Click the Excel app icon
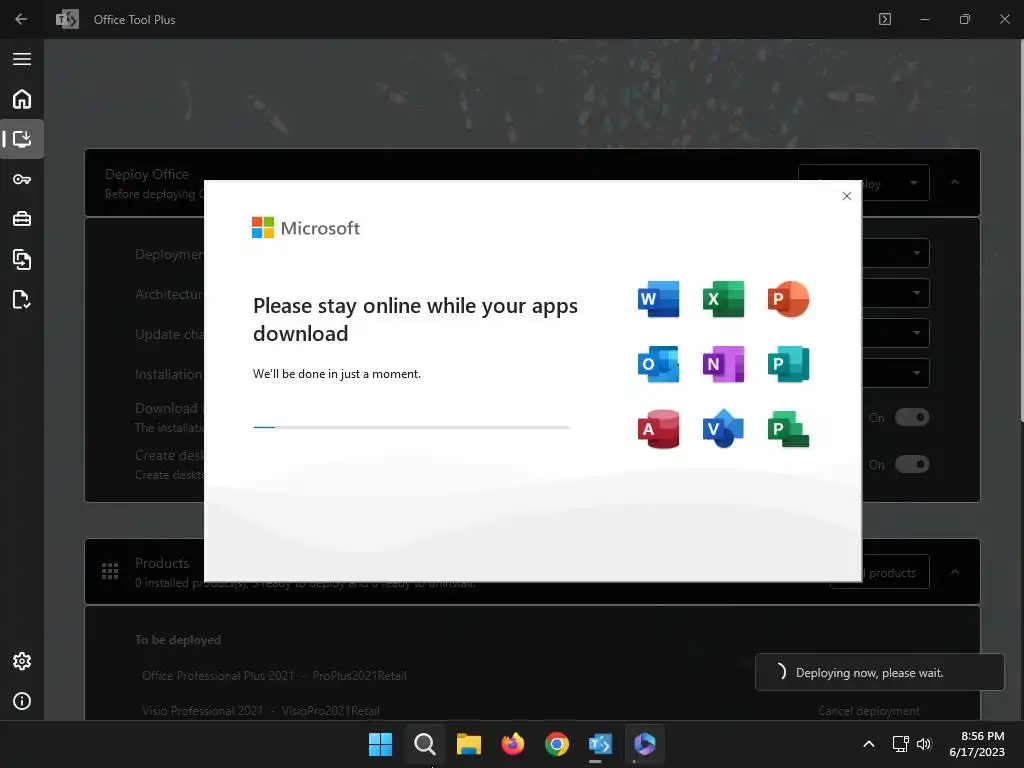This screenshot has width=1024, height=768. pyautogui.click(x=723, y=299)
